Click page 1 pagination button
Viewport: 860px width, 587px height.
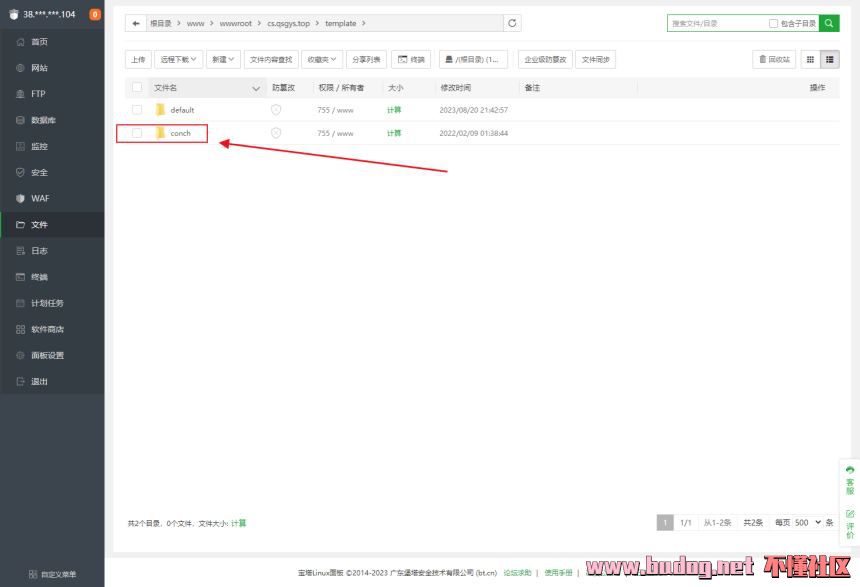(665, 522)
